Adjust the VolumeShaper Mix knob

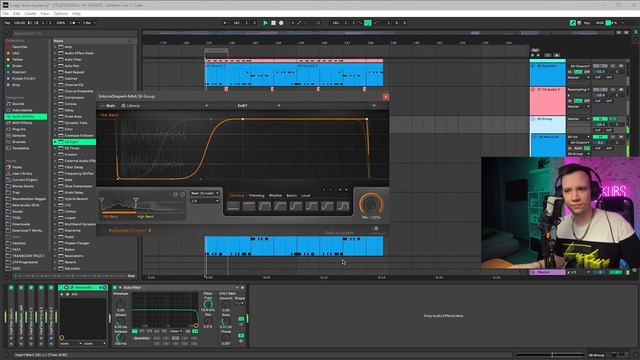click(371, 204)
